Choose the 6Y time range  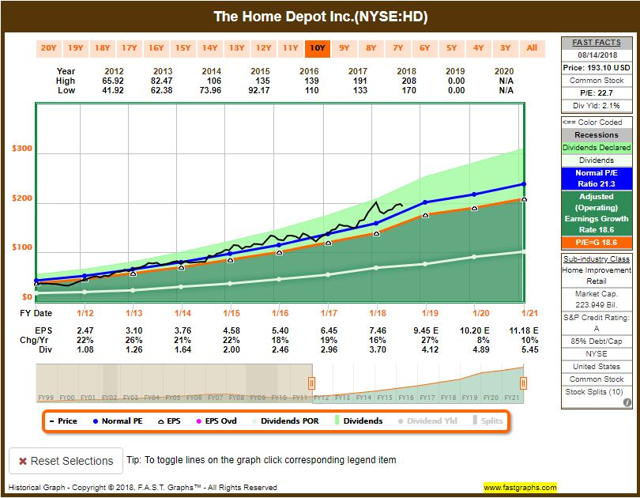pyautogui.click(x=425, y=48)
